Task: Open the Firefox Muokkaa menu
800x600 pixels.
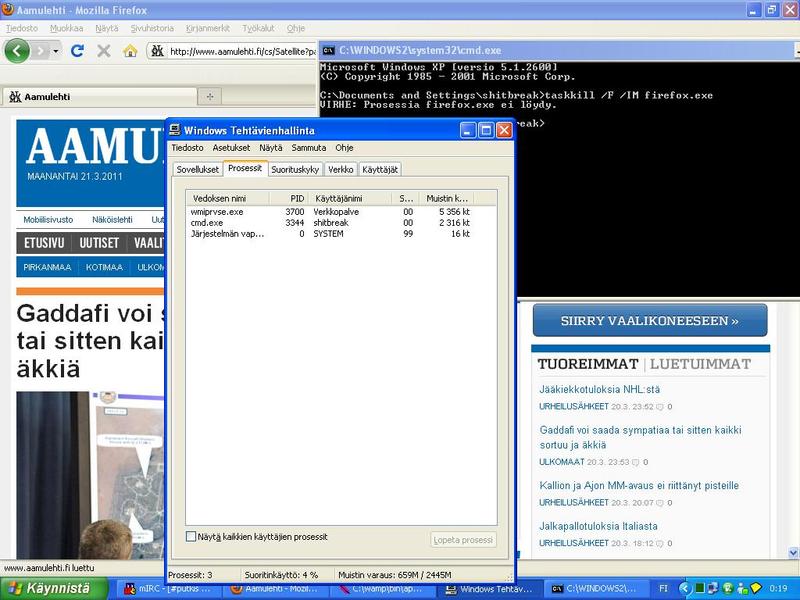Action: (x=66, y=29)
